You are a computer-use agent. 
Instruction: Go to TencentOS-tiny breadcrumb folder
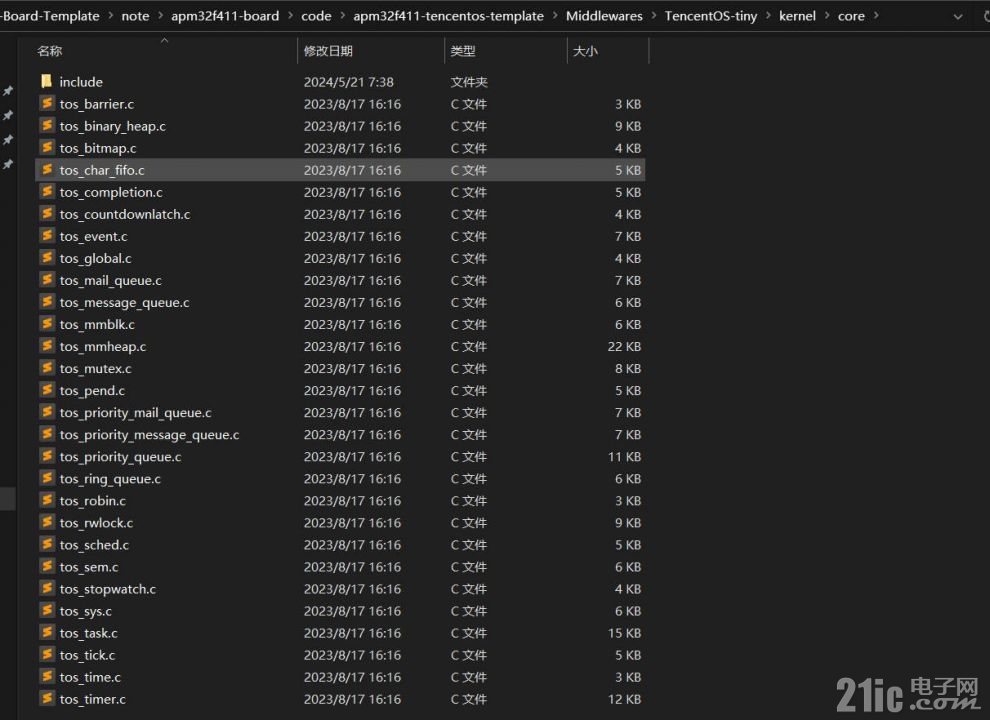tap(711, 16)
